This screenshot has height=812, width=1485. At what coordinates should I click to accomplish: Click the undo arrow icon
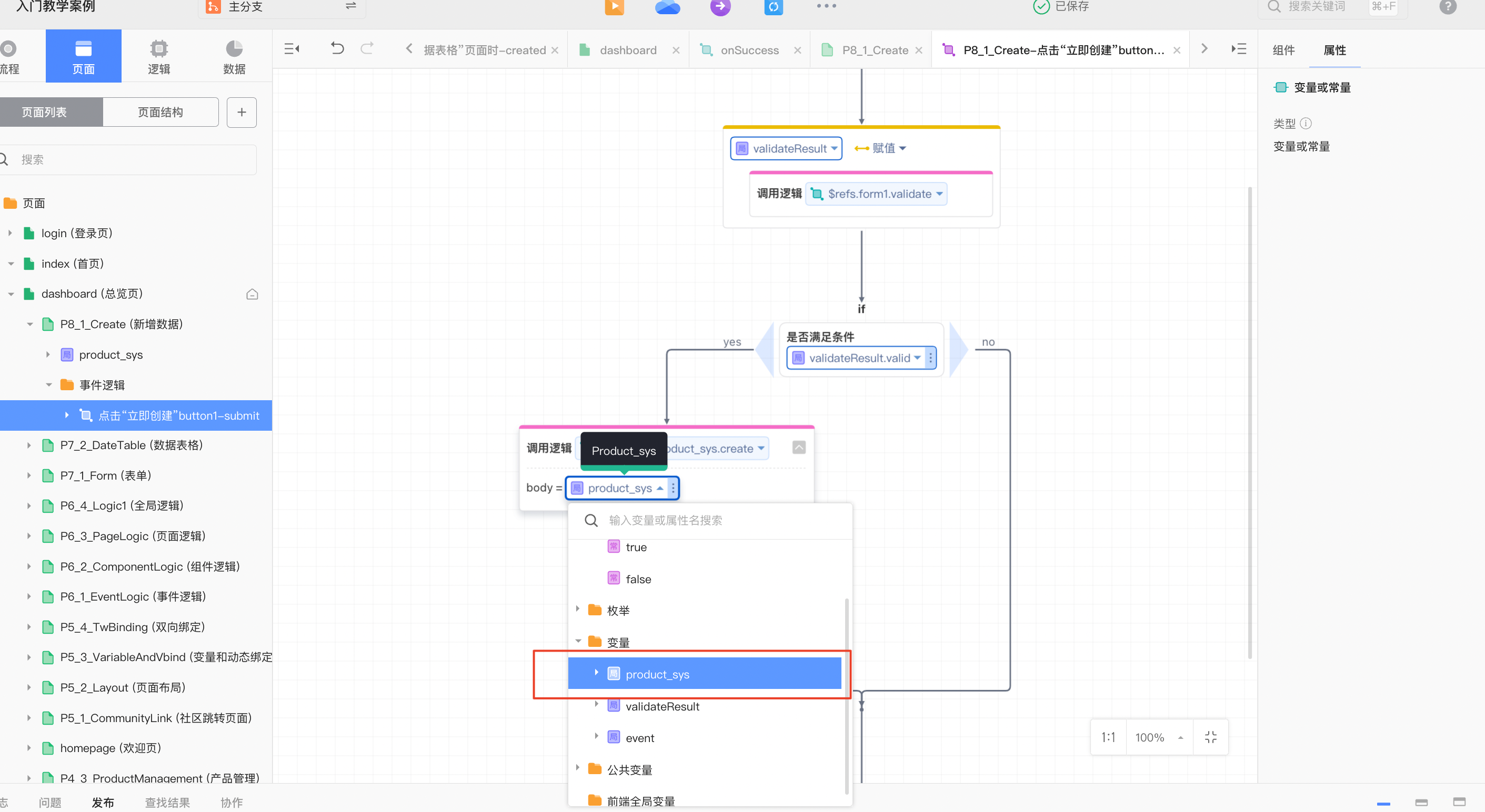[337, 48]
